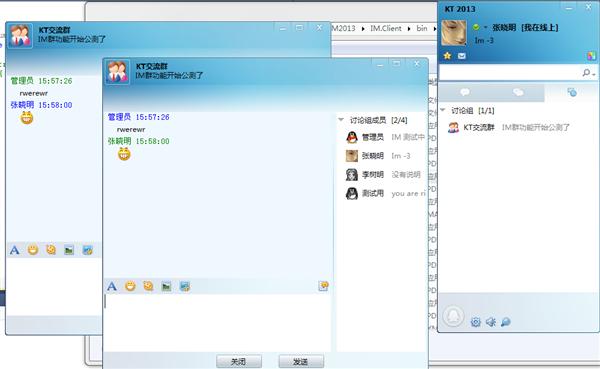The width and height of the screenshot is (600, 369).
Task: Switch to the groups tab in main panel
Action: (518, 92)
